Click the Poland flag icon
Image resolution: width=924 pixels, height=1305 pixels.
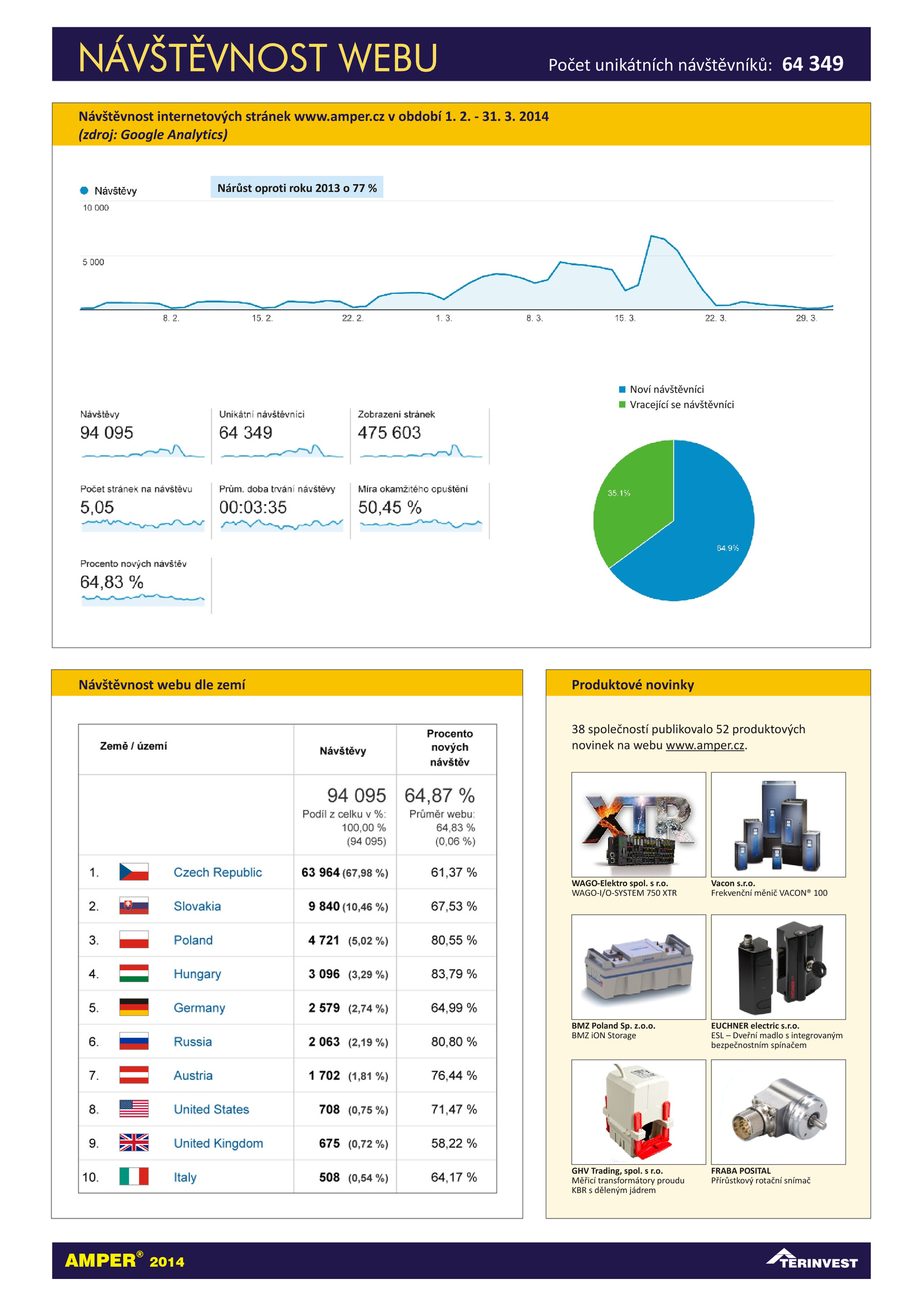133,939
